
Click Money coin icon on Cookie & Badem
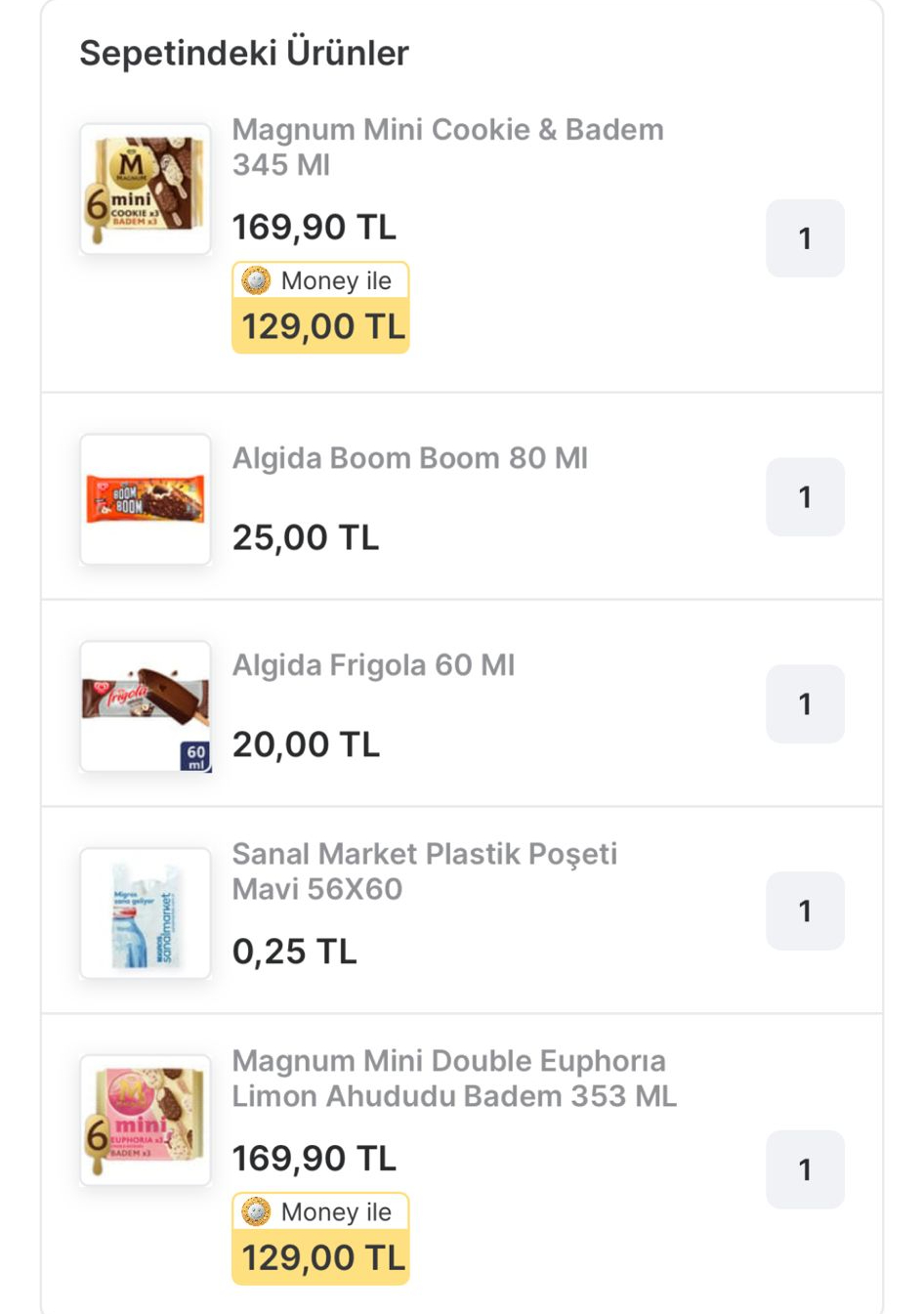click(256, 280)
